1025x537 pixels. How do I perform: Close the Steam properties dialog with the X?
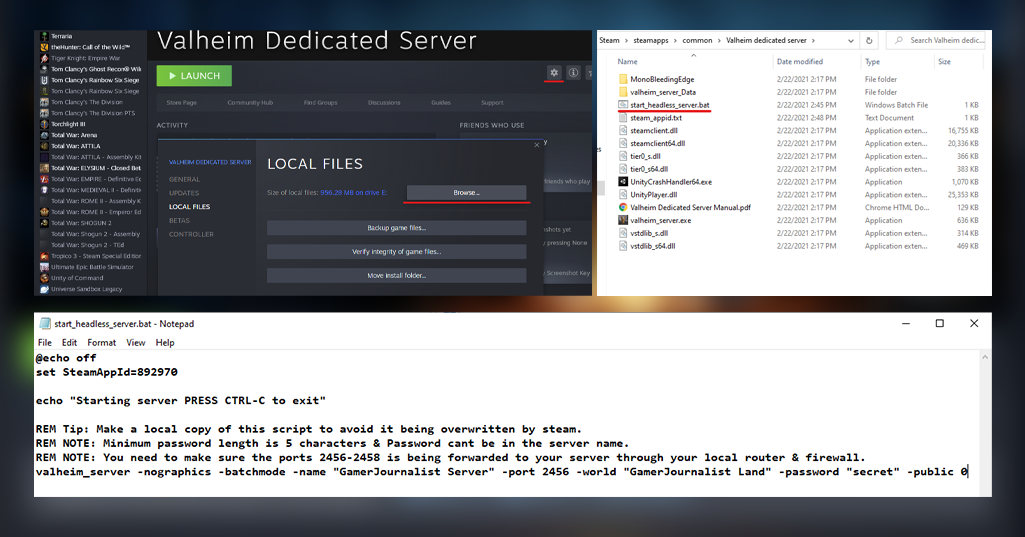537,145
